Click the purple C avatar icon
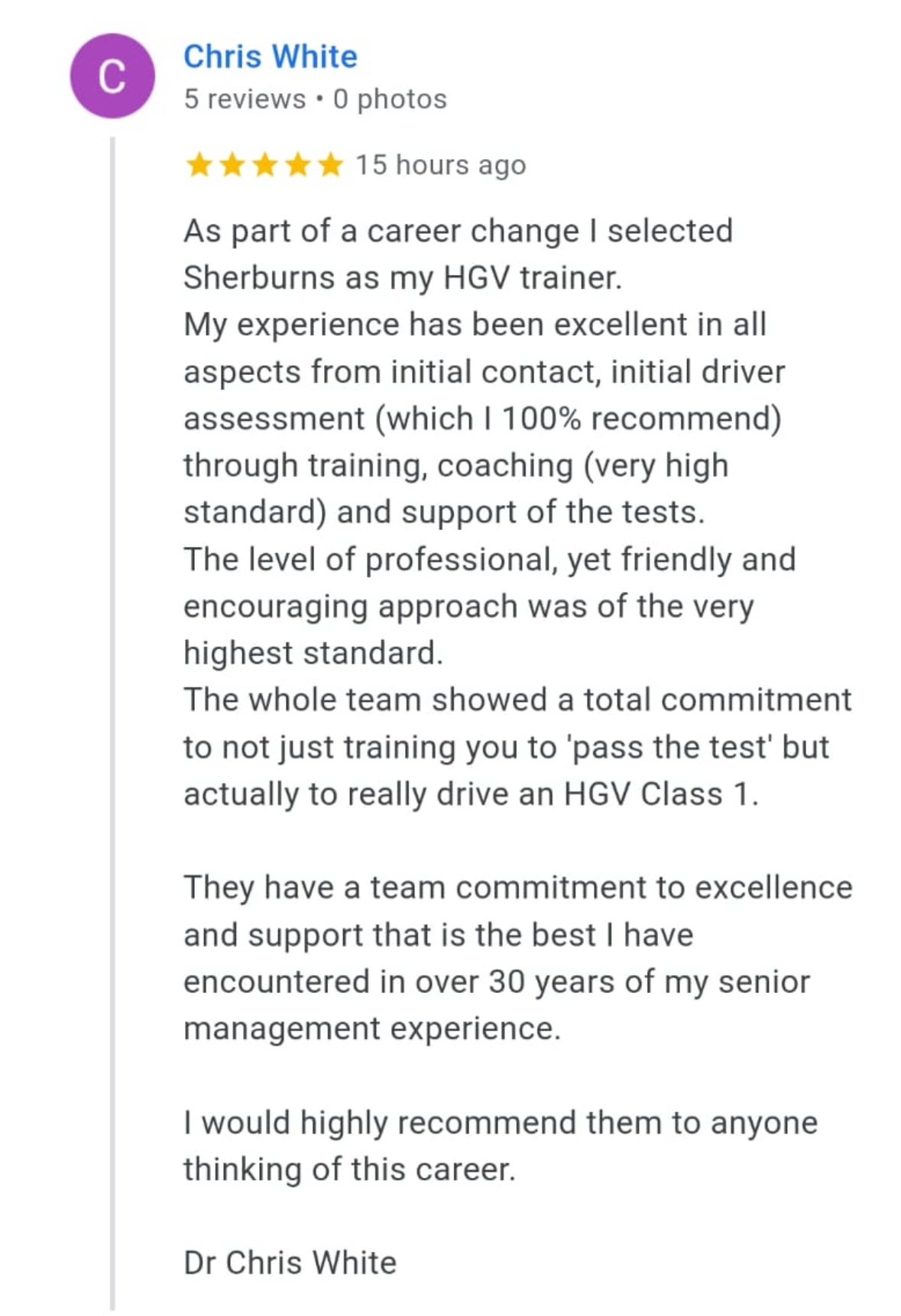Screen dimensions: 901x1316 pyautogui.click(x=112, y=76)
